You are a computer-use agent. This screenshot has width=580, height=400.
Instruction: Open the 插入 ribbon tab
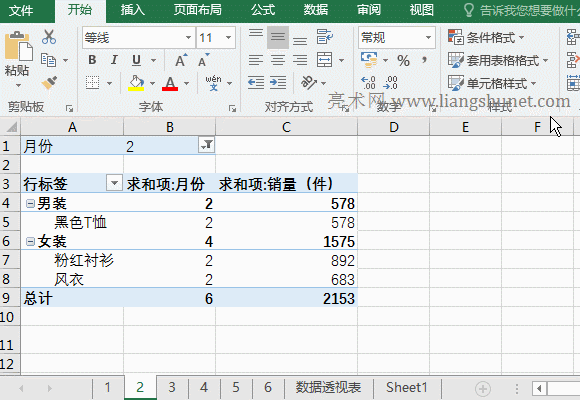click(x=132, y=10)
